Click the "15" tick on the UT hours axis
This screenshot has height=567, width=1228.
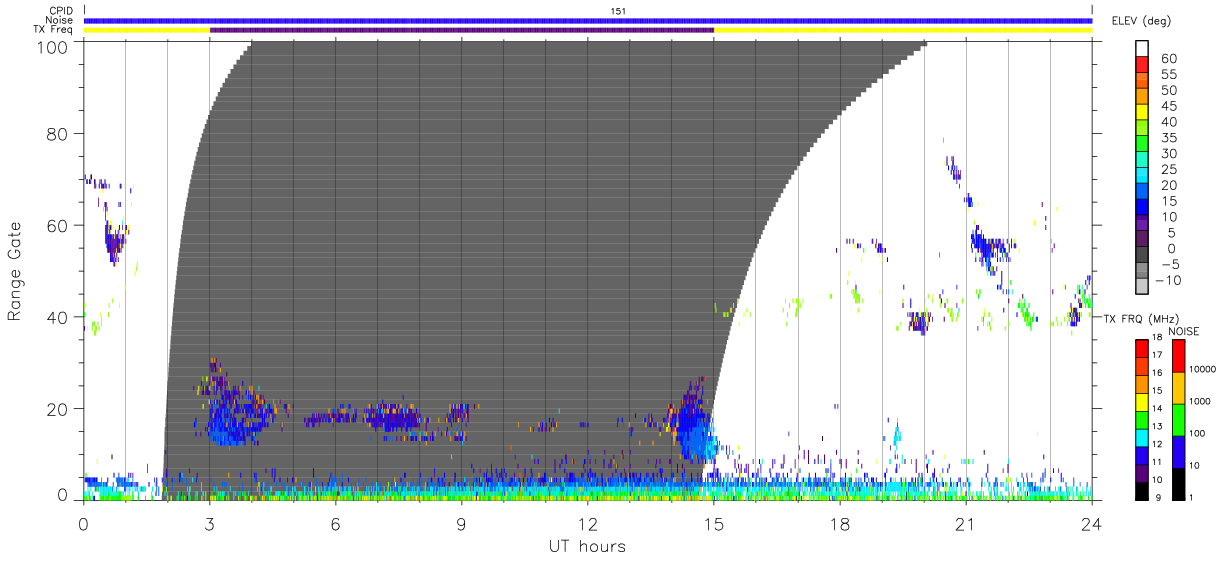(714, 523)
